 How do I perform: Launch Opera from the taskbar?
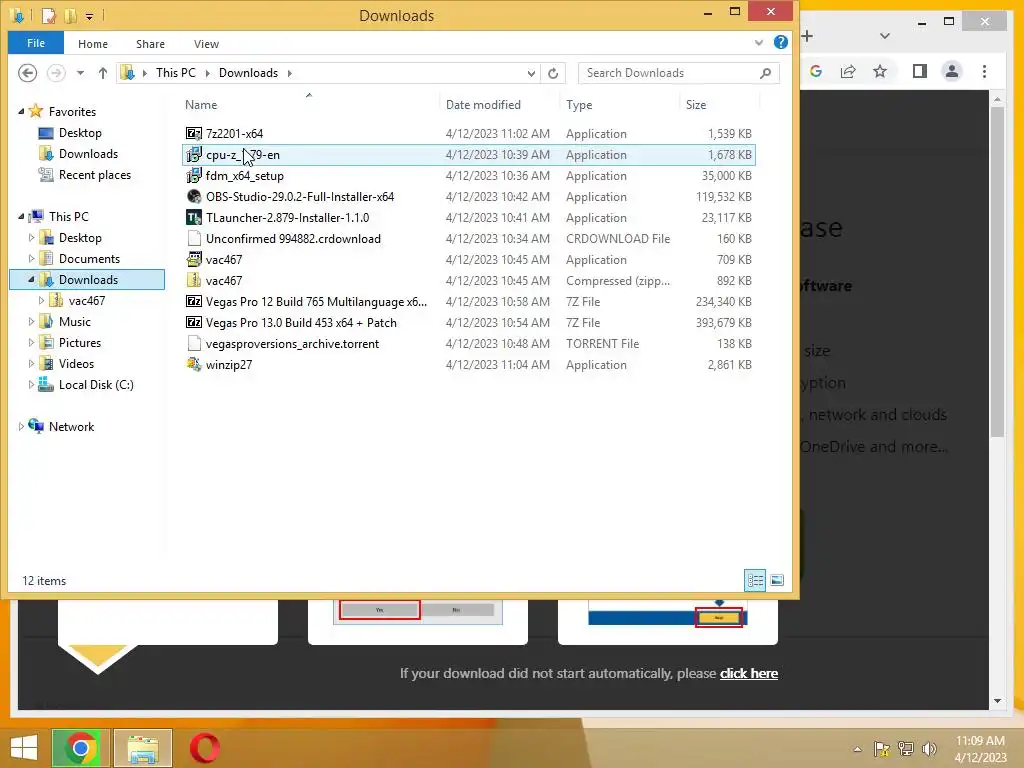click(204, 748)
